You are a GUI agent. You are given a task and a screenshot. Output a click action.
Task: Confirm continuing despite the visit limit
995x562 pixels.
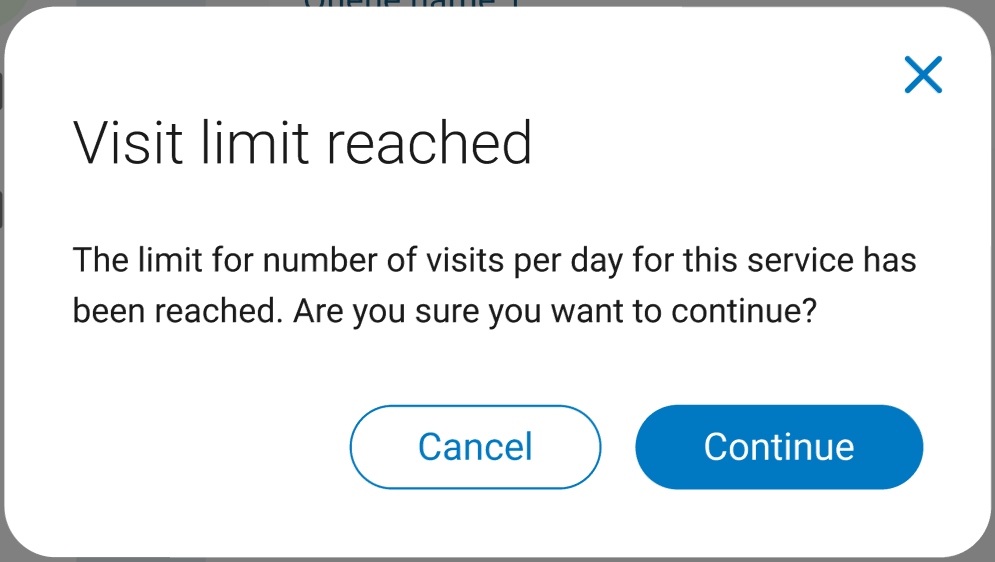pyautogui.click(x=778, y=447)
